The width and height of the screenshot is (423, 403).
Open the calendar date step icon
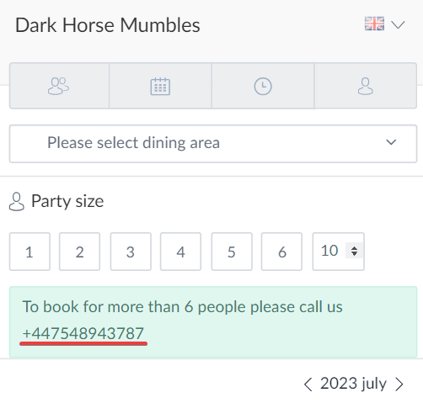point(160,86)
